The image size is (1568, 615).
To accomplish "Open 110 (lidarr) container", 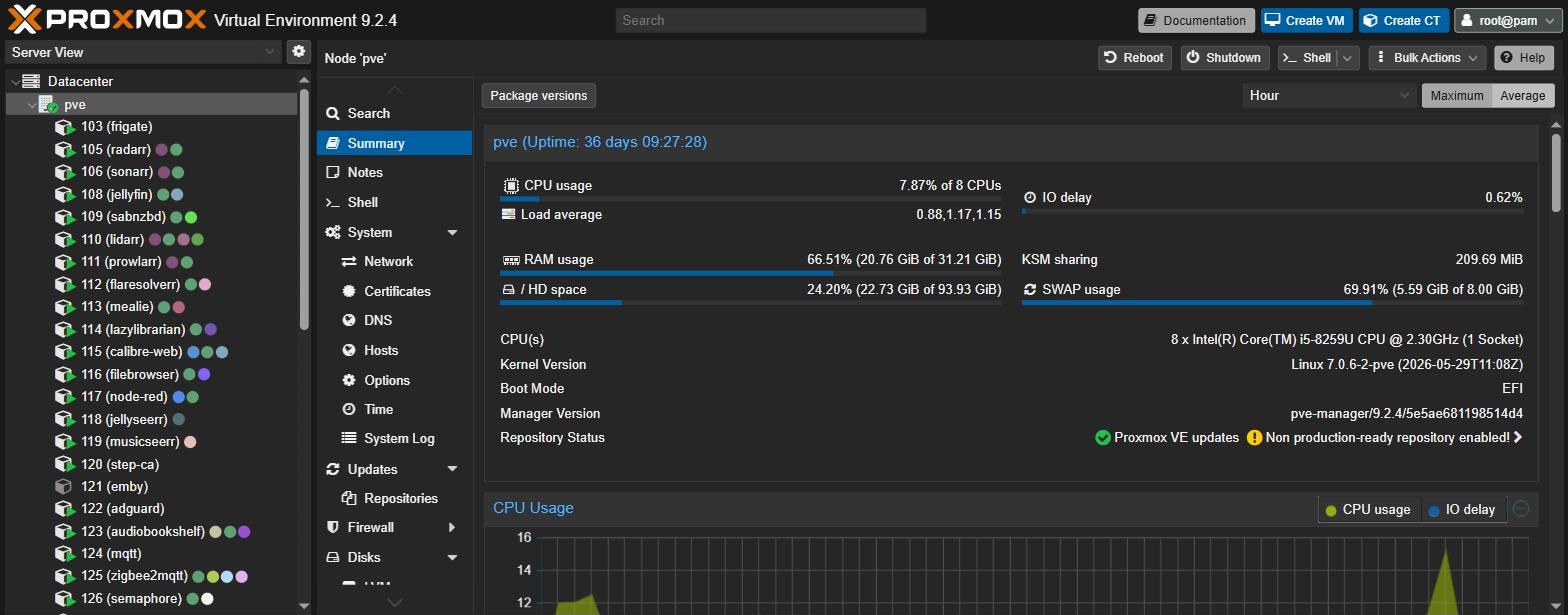I will (x=112, y=239).
